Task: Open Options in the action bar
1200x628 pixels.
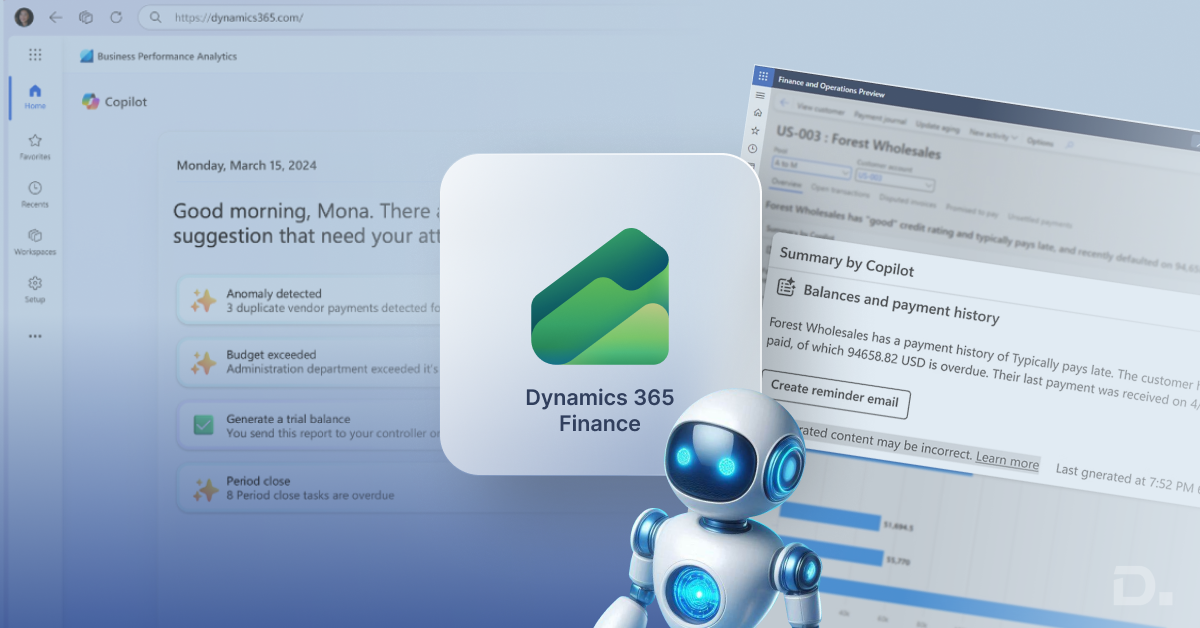Action: (1040, 142)
